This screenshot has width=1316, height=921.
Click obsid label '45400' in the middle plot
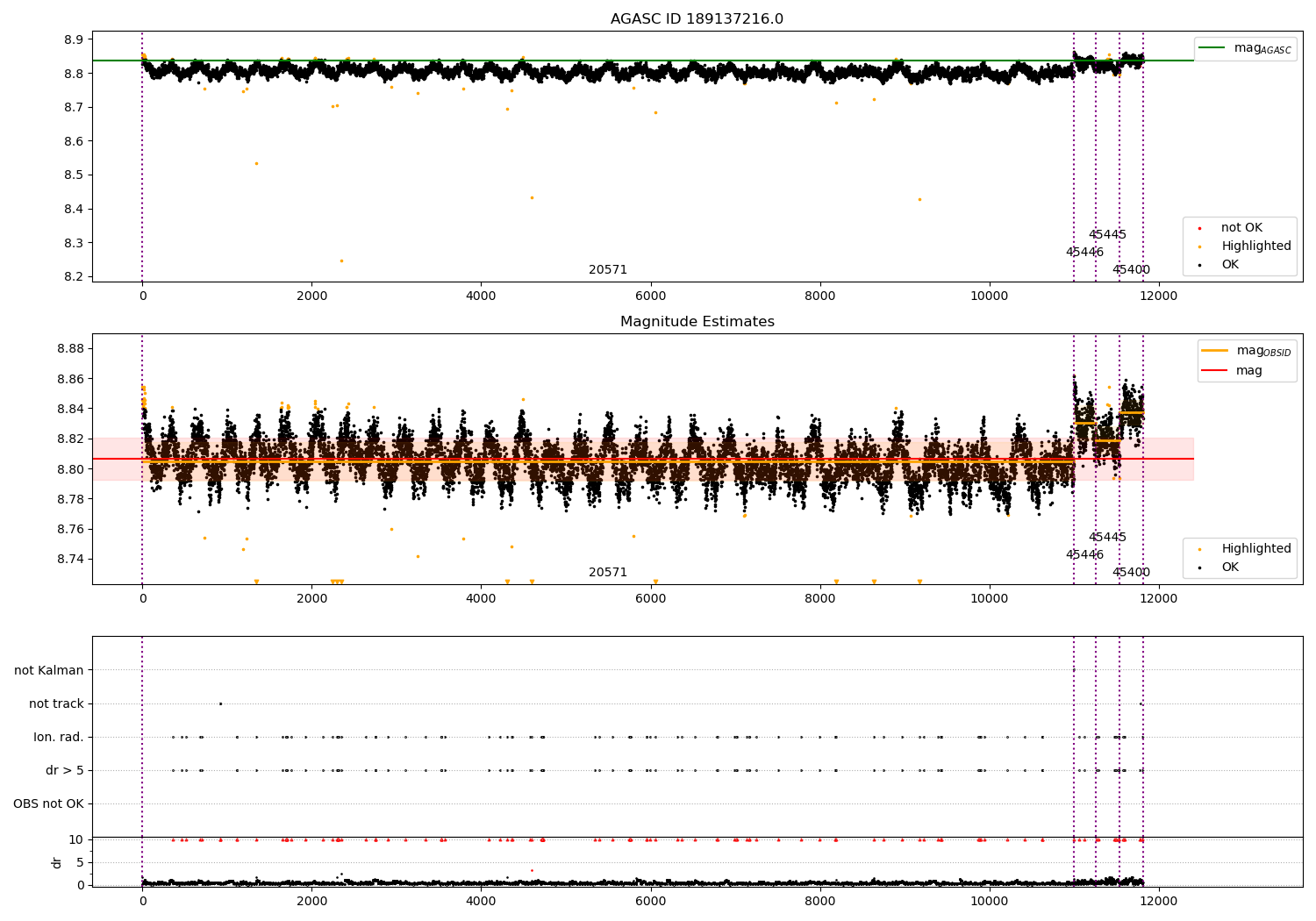(x=1131, y=573)
